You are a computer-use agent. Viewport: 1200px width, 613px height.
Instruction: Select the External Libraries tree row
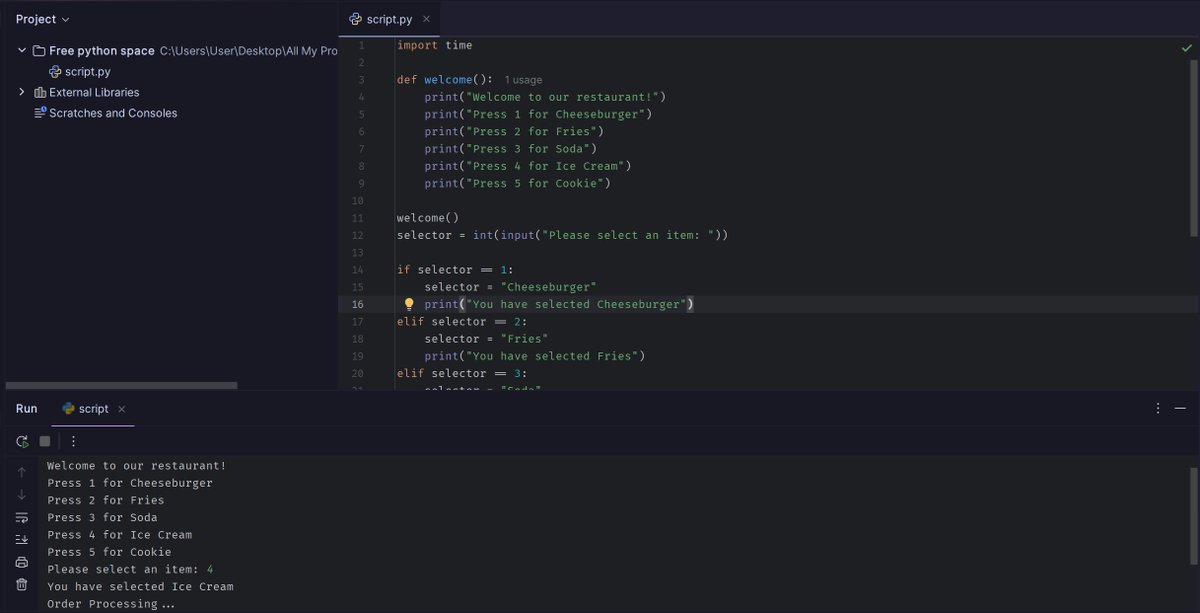[94, 92]
